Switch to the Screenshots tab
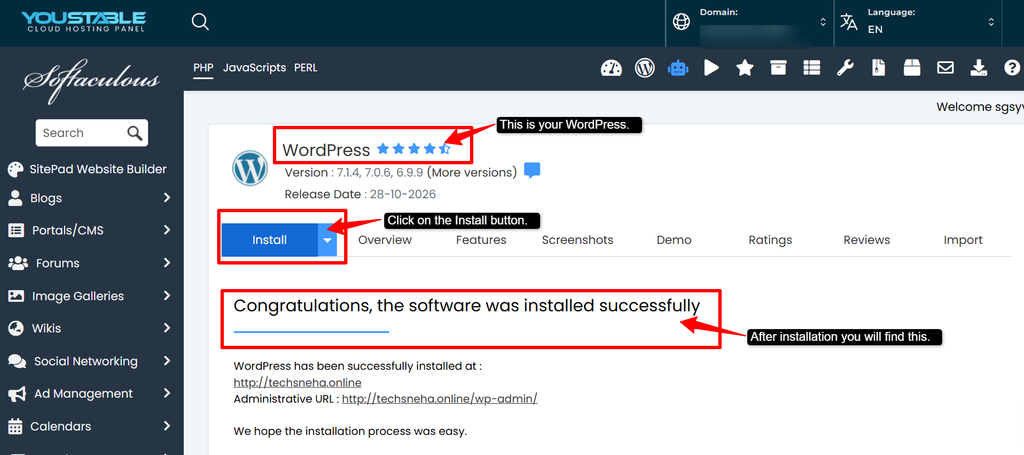Screen dimensions: 1024x455 click(577, 240)
